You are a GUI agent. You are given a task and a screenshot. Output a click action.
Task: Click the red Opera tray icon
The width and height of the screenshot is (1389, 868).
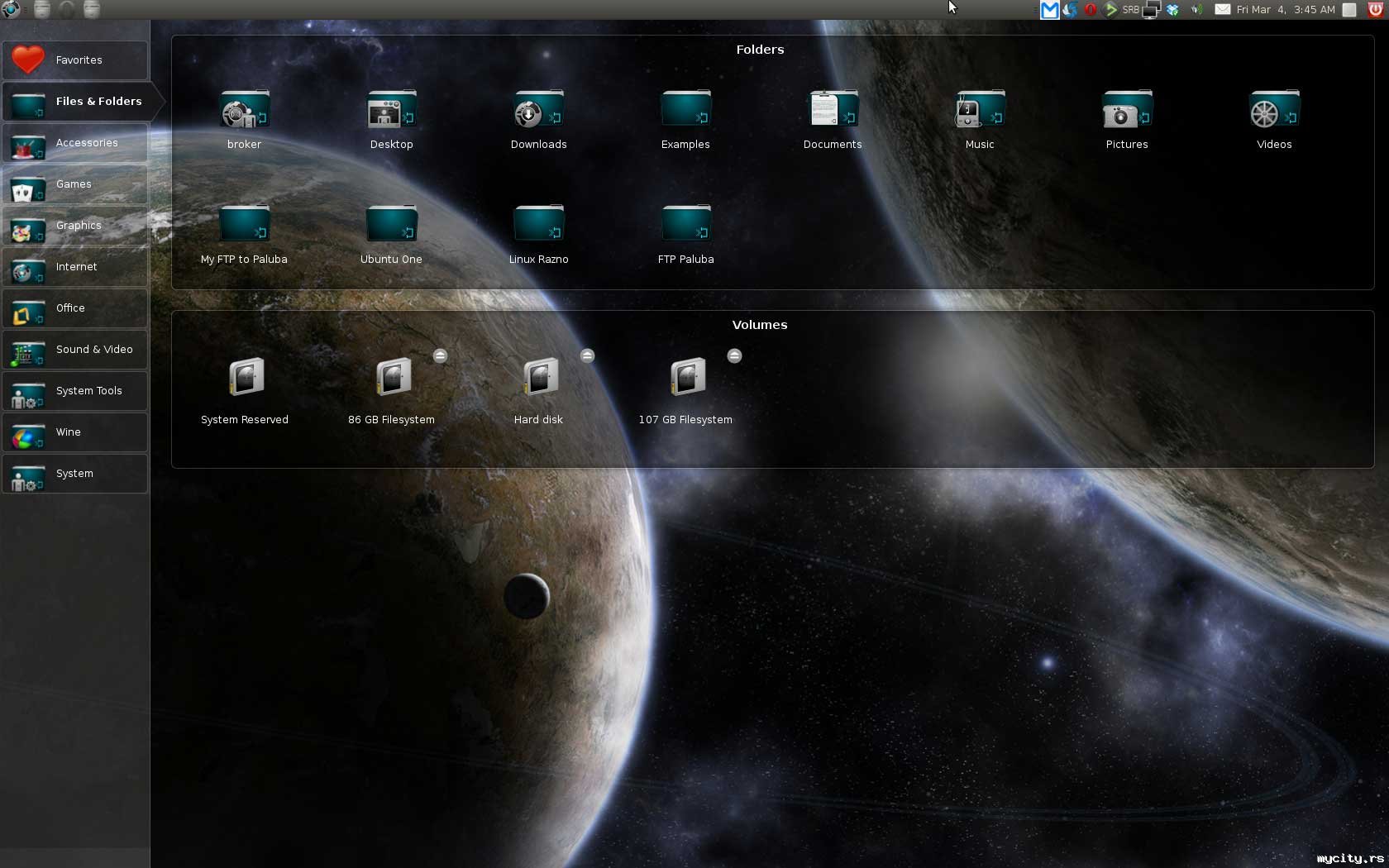(1091, 10)
